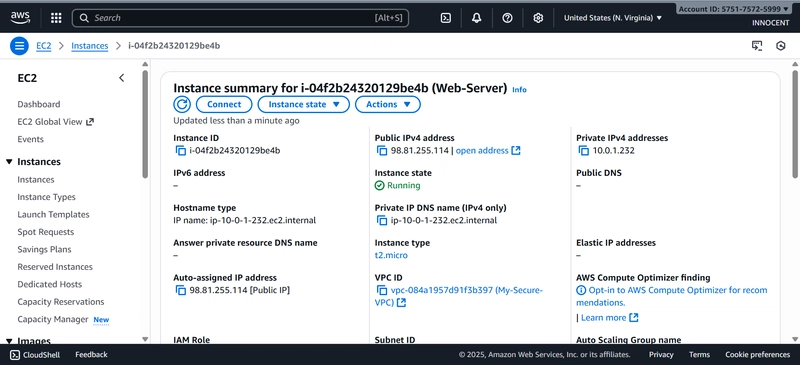Click external link icon after My-Secure-VPC
The height and width of the screenshot is (365, 800).
[x=402, y=303]
